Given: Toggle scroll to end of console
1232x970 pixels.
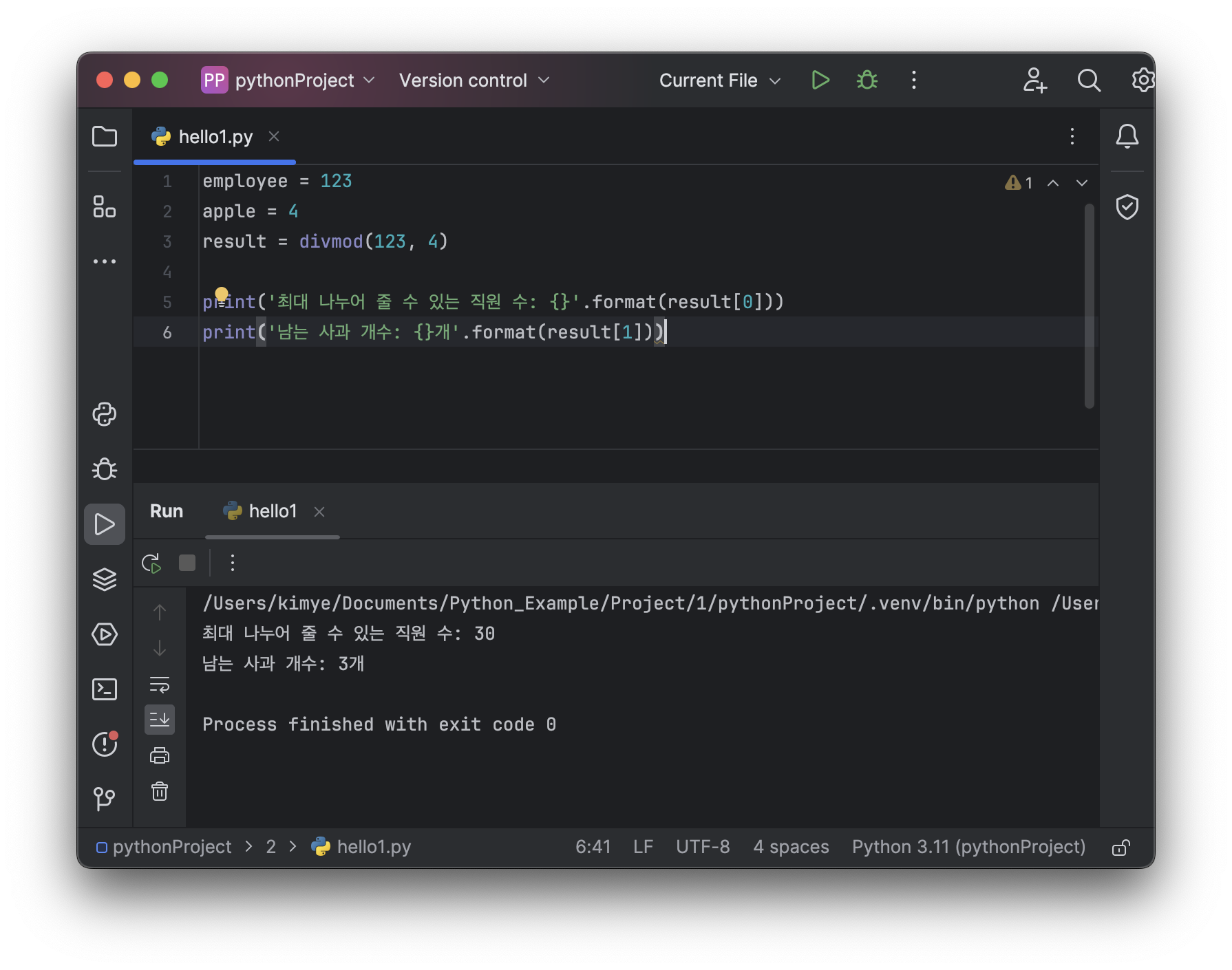Looking at the screenshot, I should (x=160, y=720).
